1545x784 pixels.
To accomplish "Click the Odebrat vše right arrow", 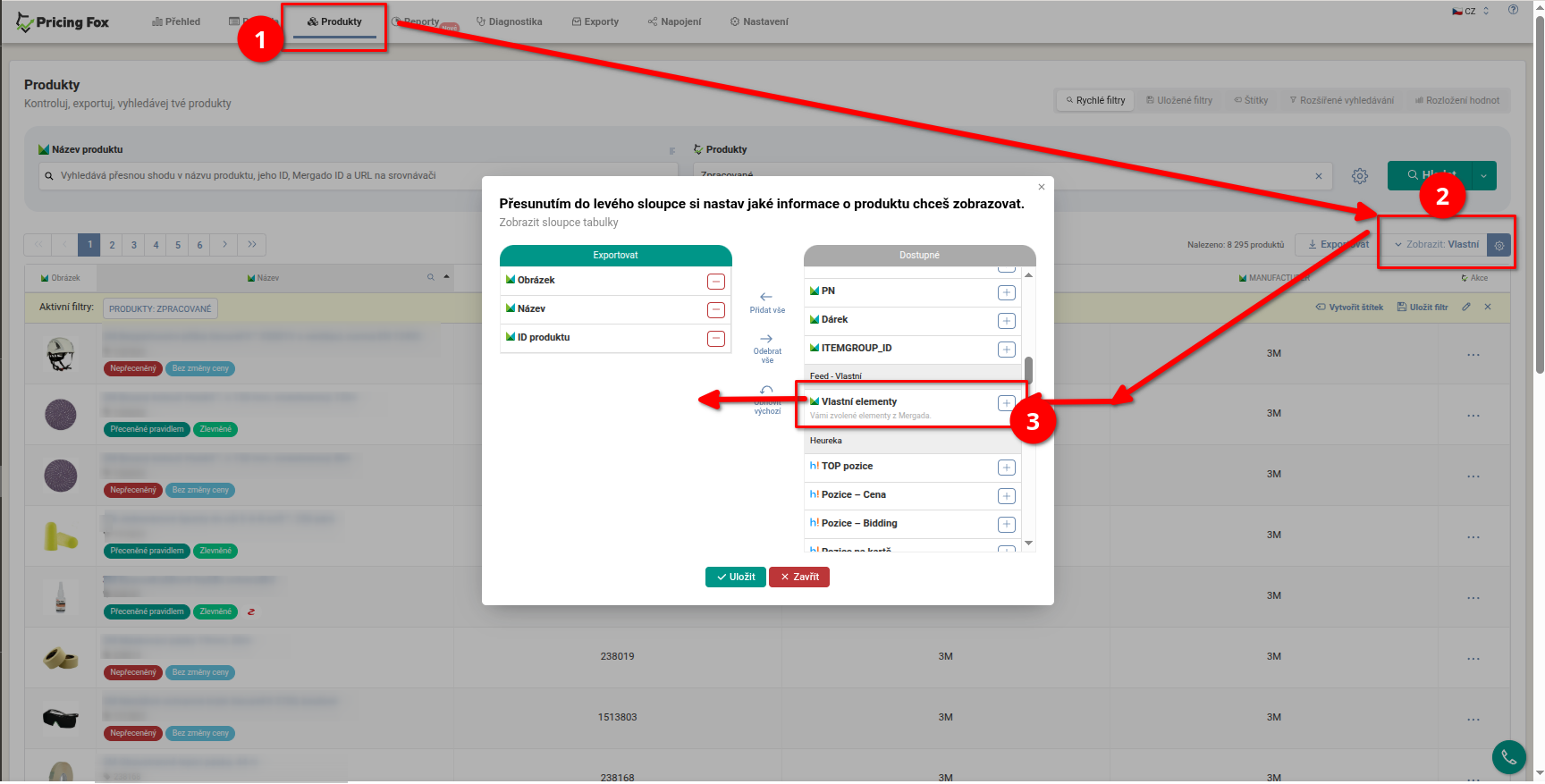I will 766,340.
